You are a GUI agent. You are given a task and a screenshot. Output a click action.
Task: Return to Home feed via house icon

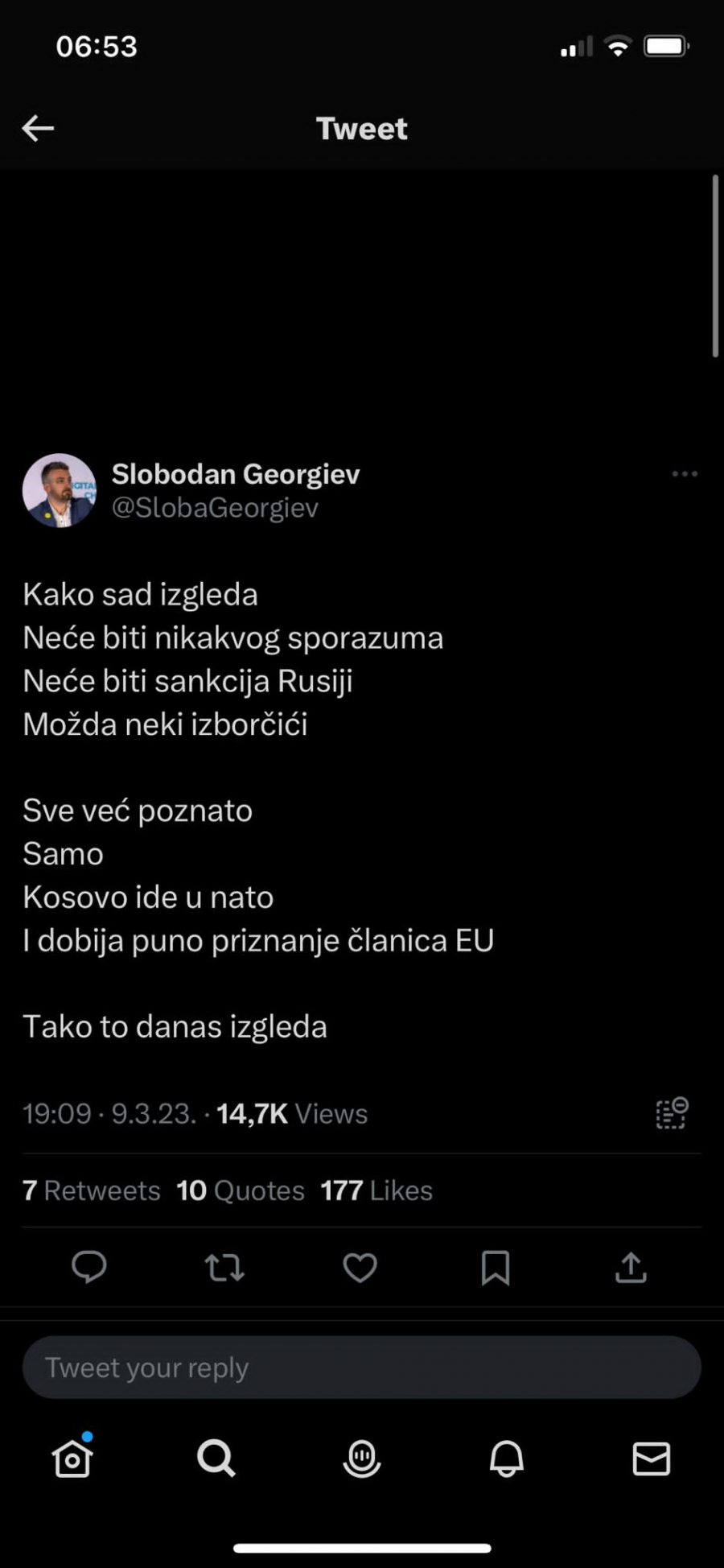pos(71,1458)
